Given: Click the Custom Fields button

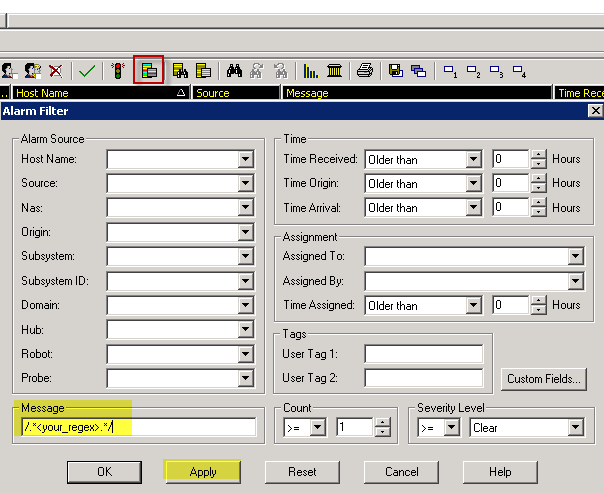Looking at the screenshot, I should 544,379.
